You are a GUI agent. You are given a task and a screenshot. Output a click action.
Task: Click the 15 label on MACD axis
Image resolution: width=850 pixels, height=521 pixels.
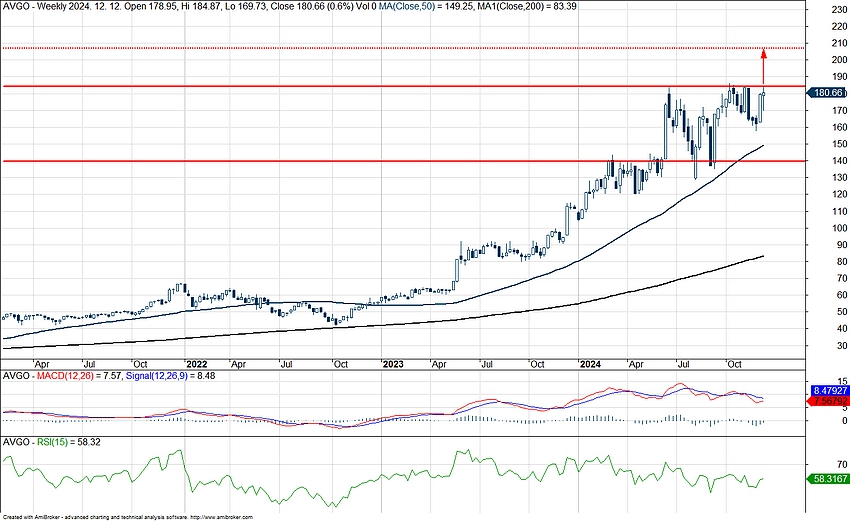(x=842, y=381)
